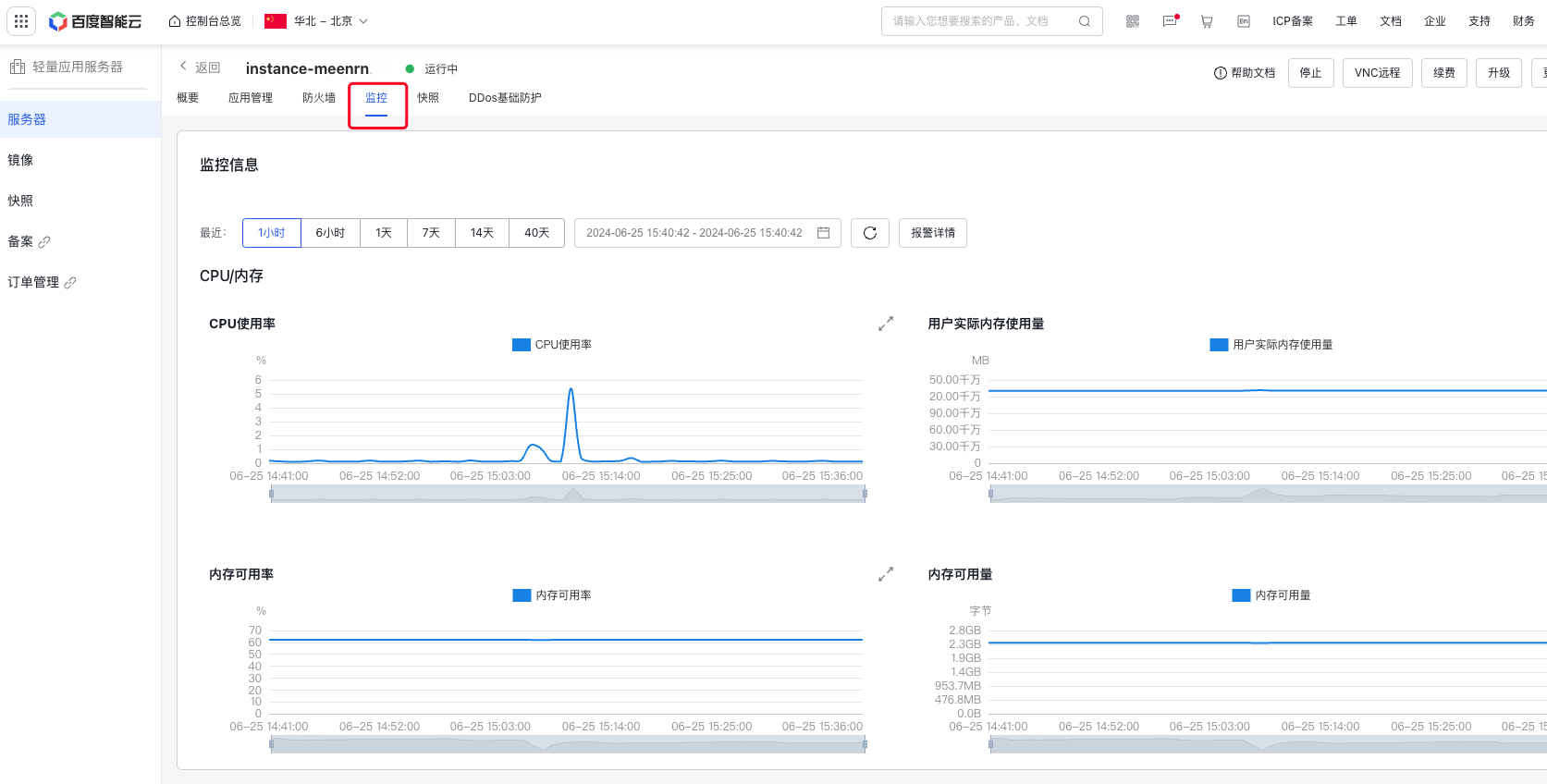Viewport: 1547px width, 784px height.
Task: Open the date range picker field
Action: [x=707, y=233]
